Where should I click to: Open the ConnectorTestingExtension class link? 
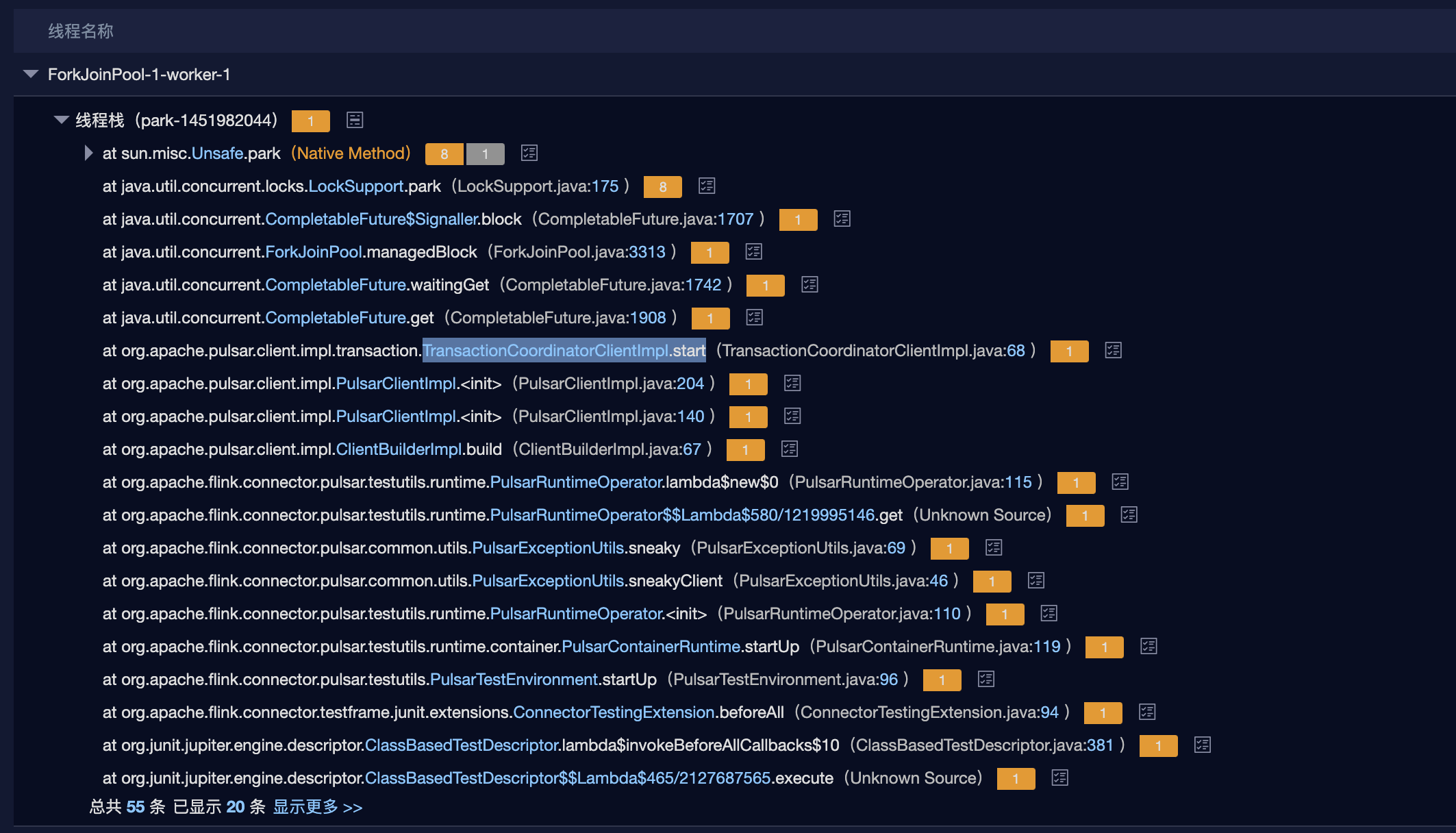point(613,712)
